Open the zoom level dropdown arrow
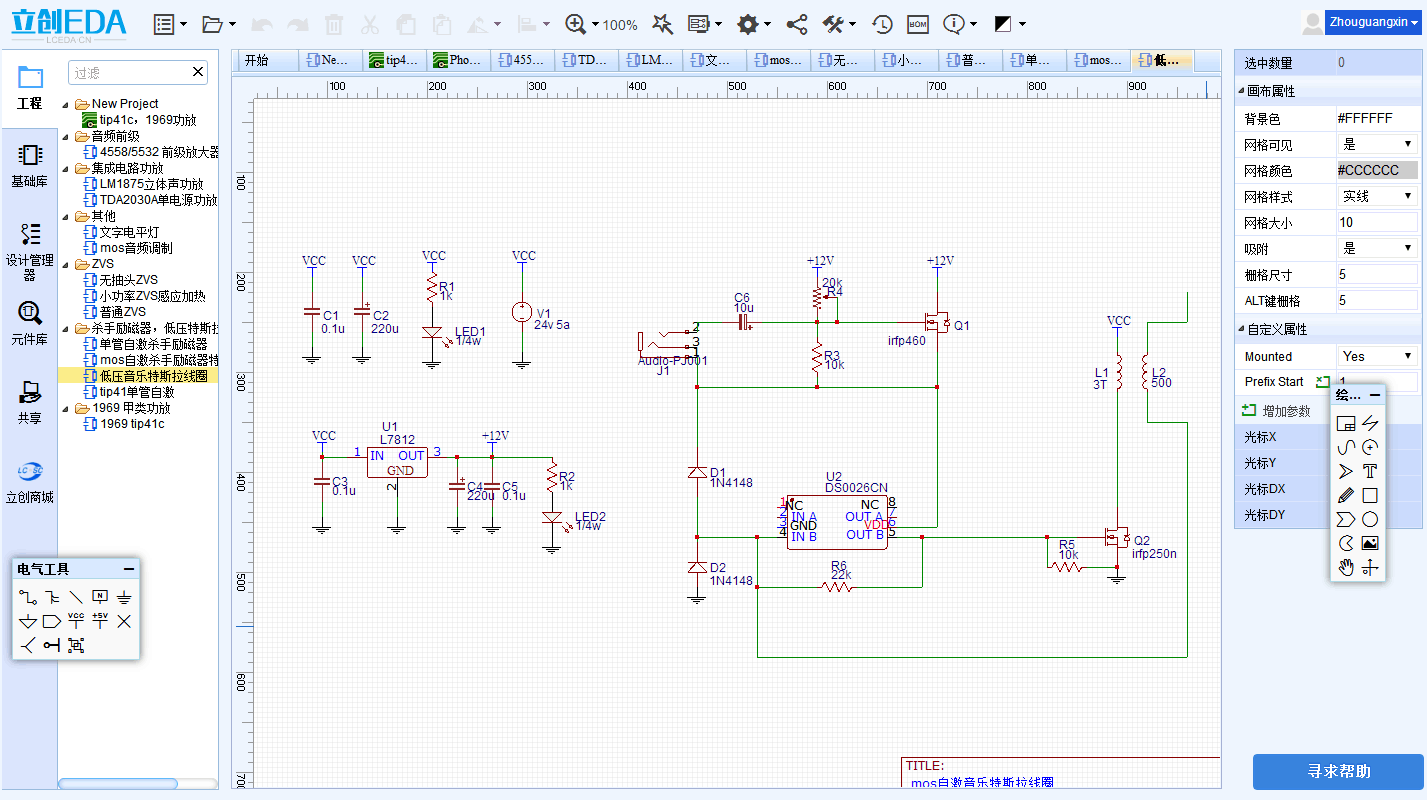The image size is (1427, 800). click(595, 24)
